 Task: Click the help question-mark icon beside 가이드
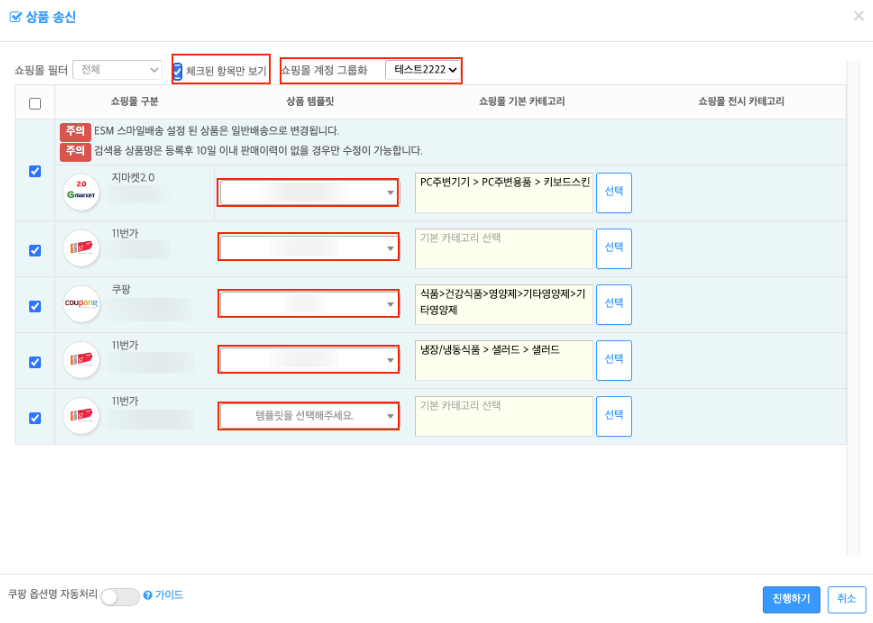click(148, 595)
